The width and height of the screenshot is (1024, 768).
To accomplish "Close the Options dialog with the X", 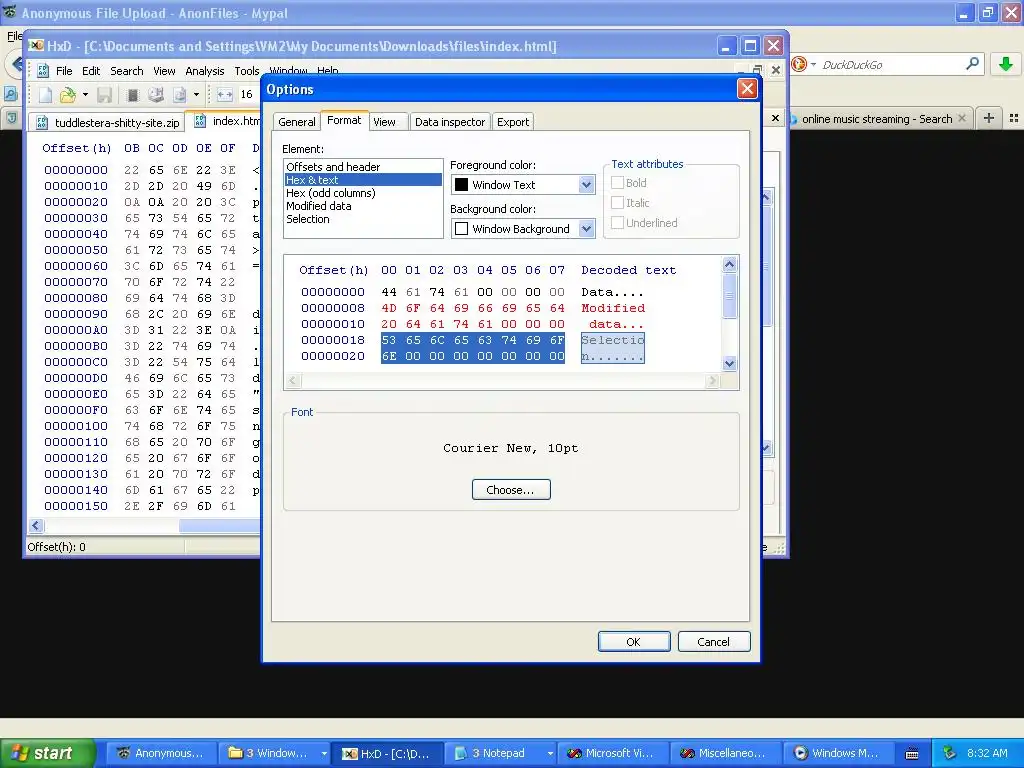I will pos(747,89).
